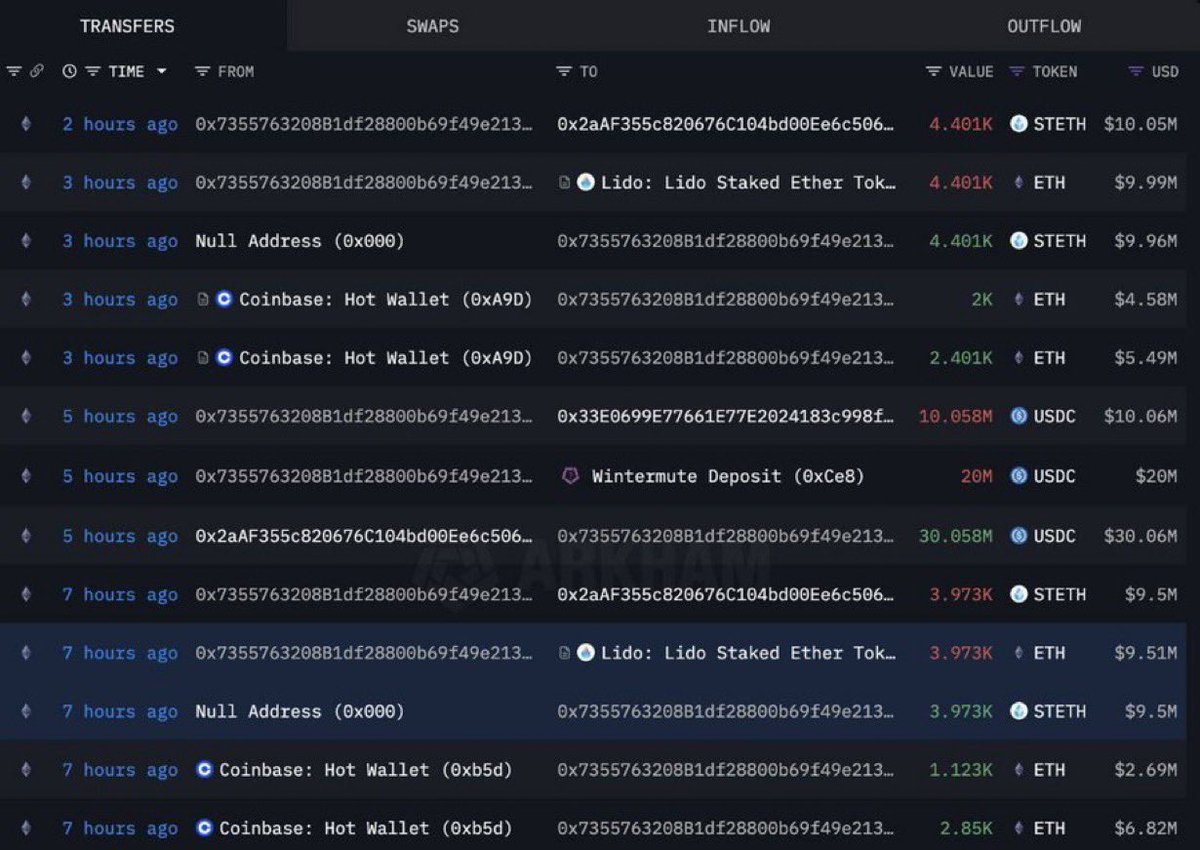Open the TO column filter

tap(565, 71)
